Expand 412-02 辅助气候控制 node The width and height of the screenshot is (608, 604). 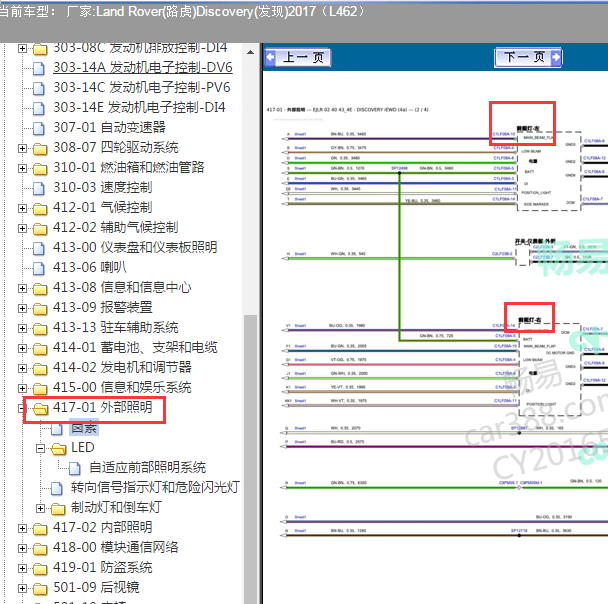click(22, 228)
